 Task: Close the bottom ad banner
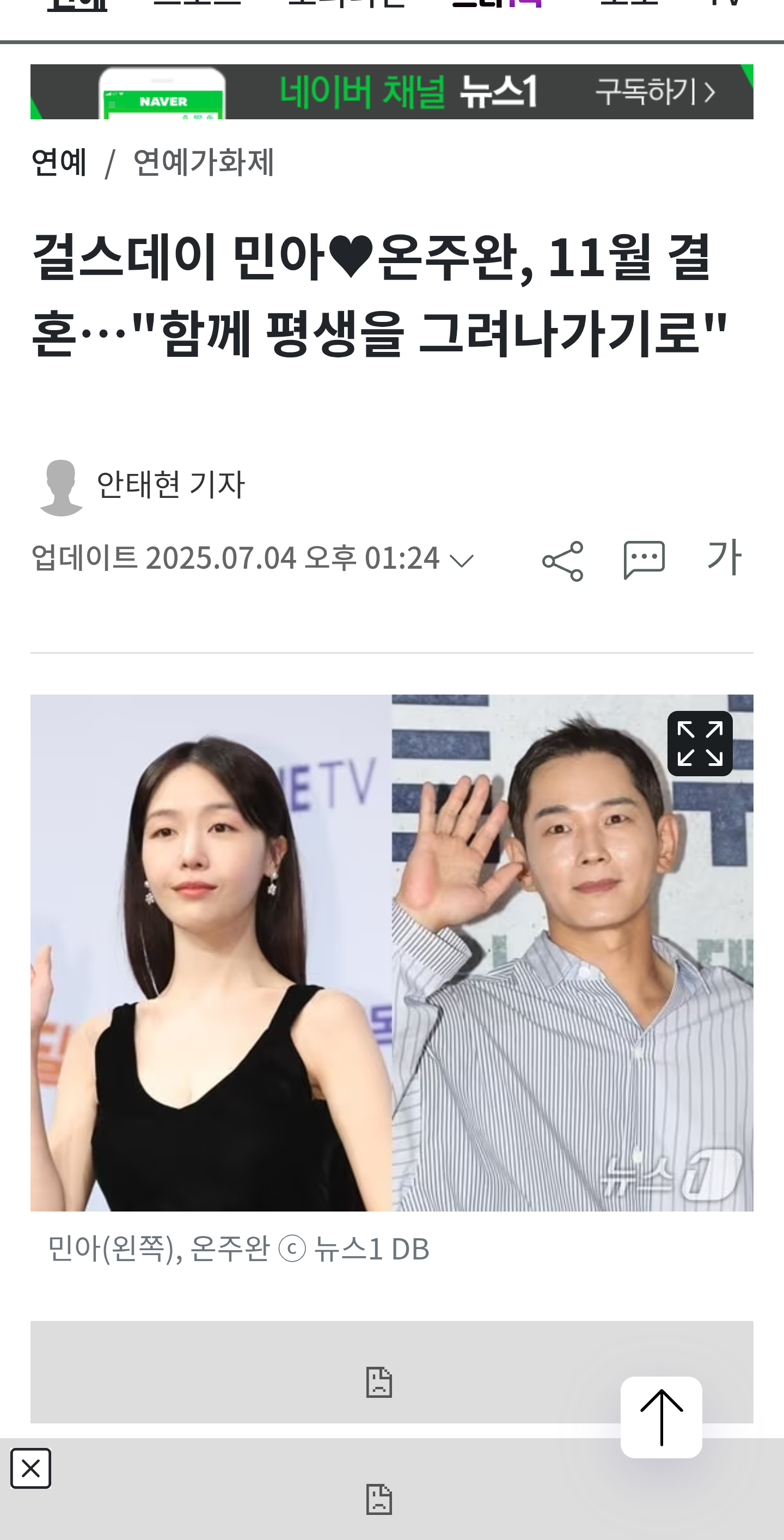point(30,1468)
